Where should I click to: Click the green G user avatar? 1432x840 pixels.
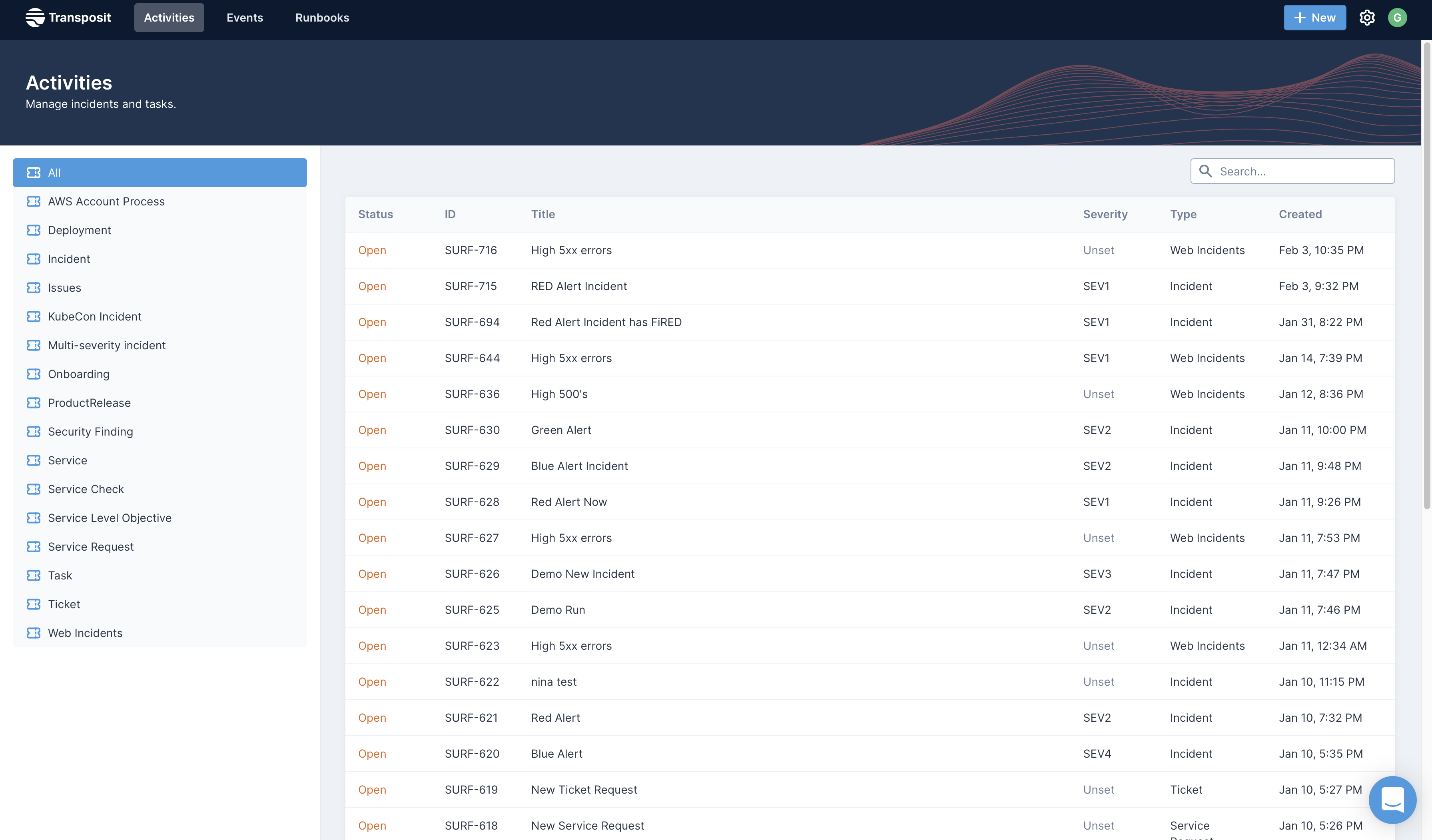pos(1397,18)
